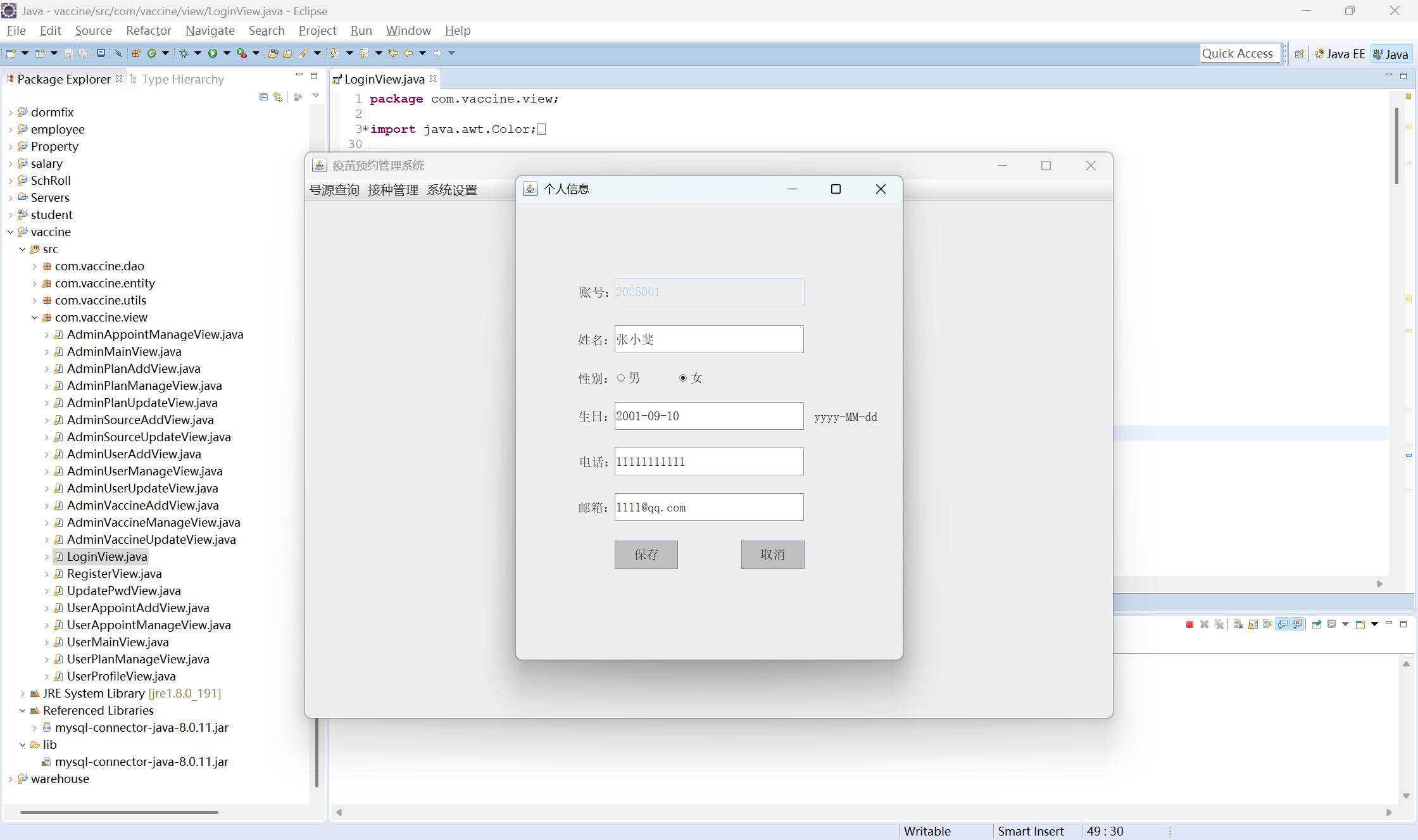Select UserProfileView.java in the tree

coord(121,676)
